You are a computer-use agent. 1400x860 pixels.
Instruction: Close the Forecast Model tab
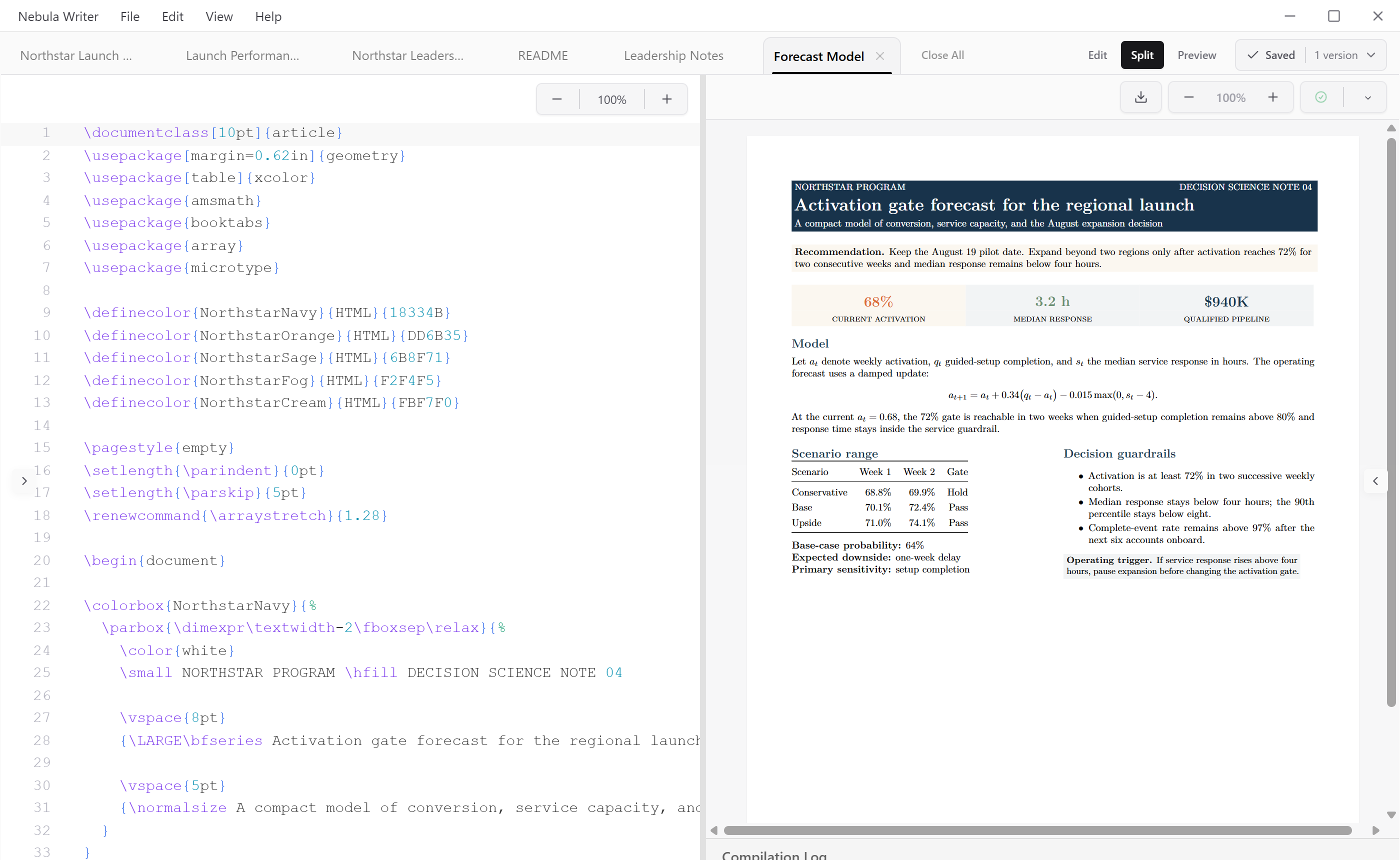[x=879, y=55]
